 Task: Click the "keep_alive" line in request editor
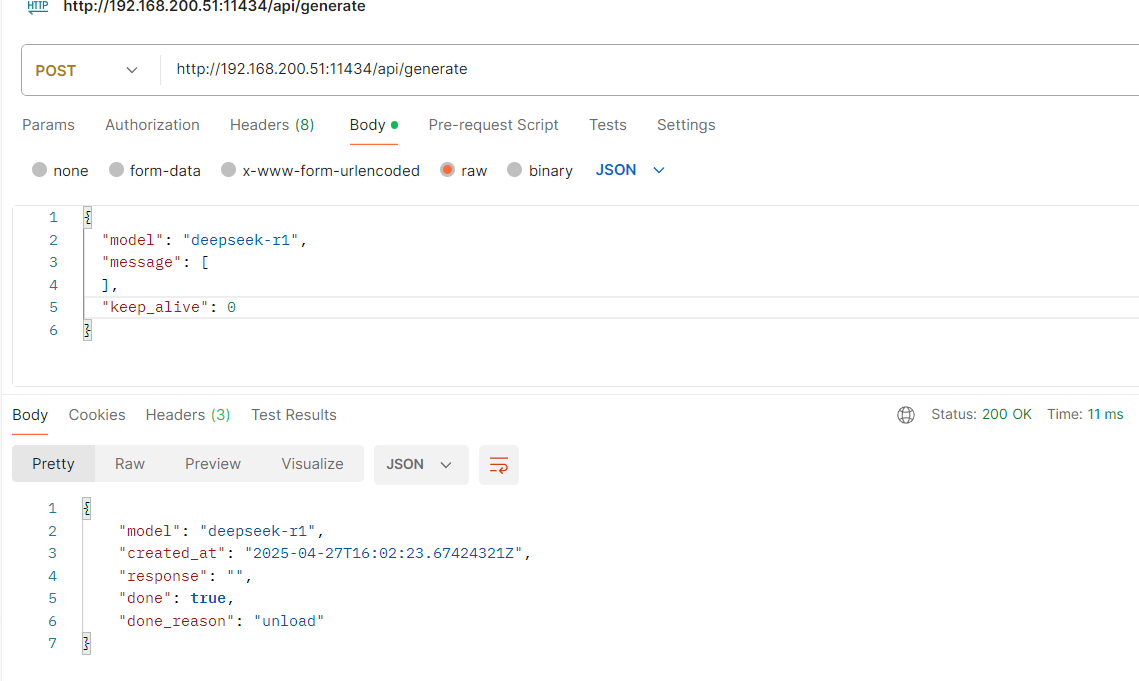click(610, 307)
